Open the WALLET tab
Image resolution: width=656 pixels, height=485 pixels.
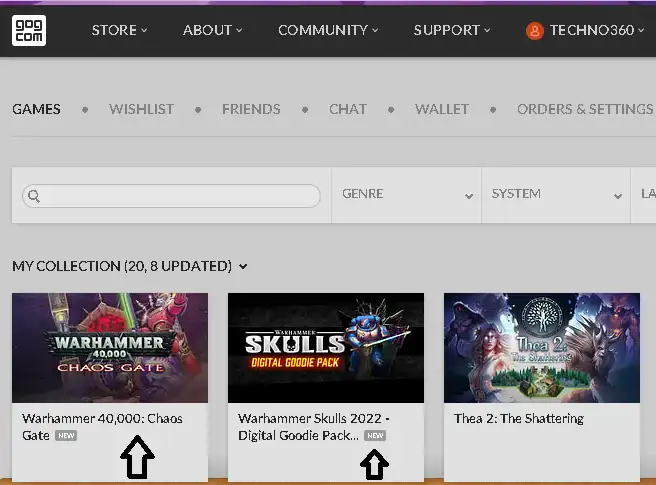click(x=441, y=109)
